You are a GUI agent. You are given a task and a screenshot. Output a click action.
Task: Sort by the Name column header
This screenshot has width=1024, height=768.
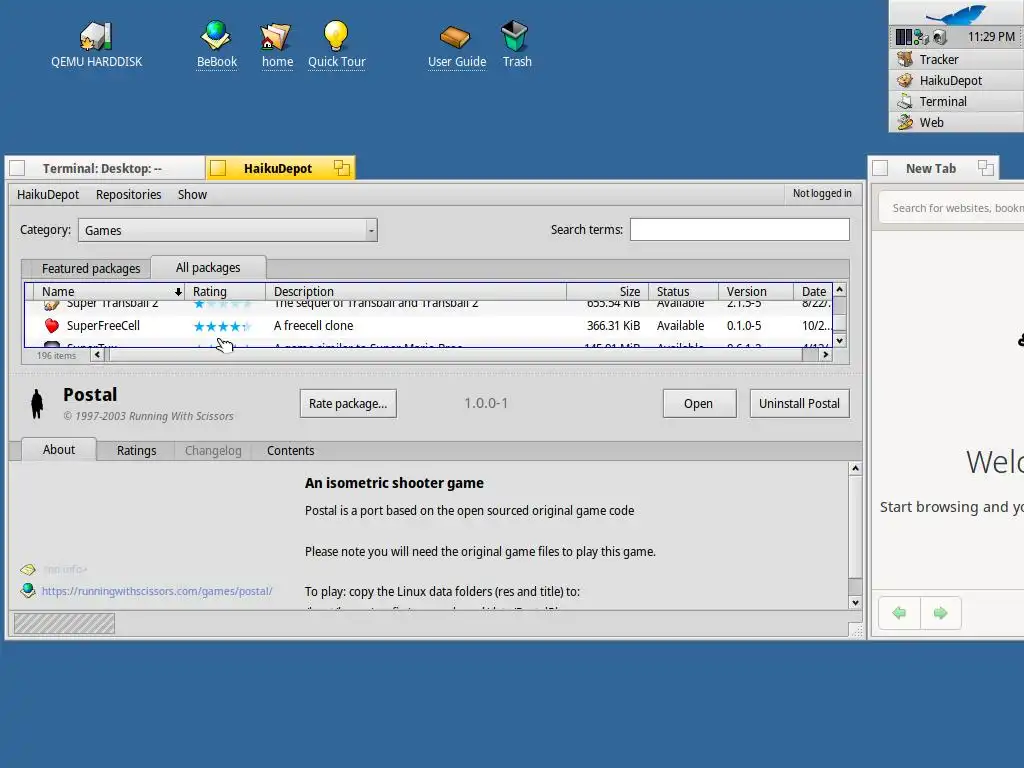[x=110, y=291]
